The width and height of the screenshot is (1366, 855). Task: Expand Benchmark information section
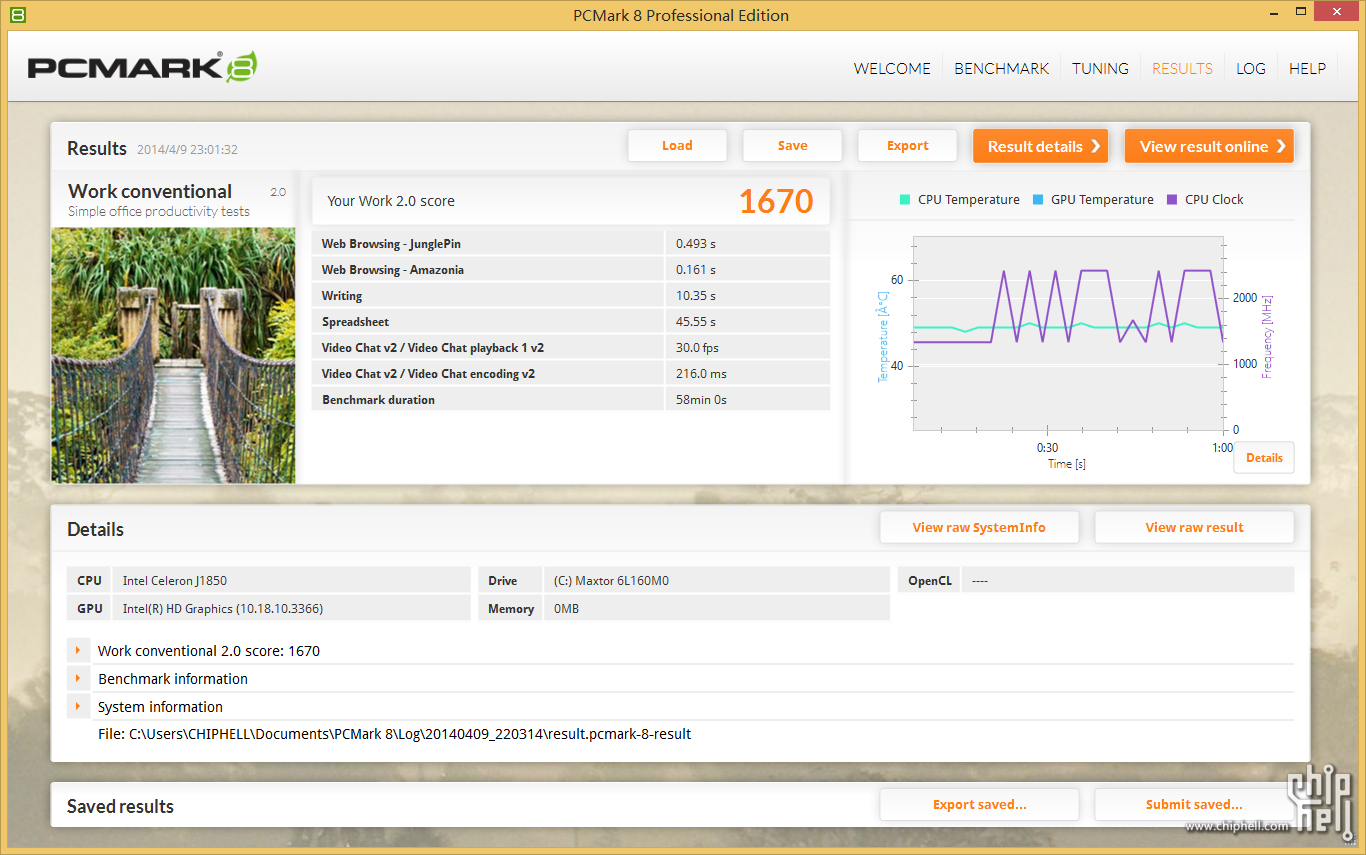click(x=77, y=678)
